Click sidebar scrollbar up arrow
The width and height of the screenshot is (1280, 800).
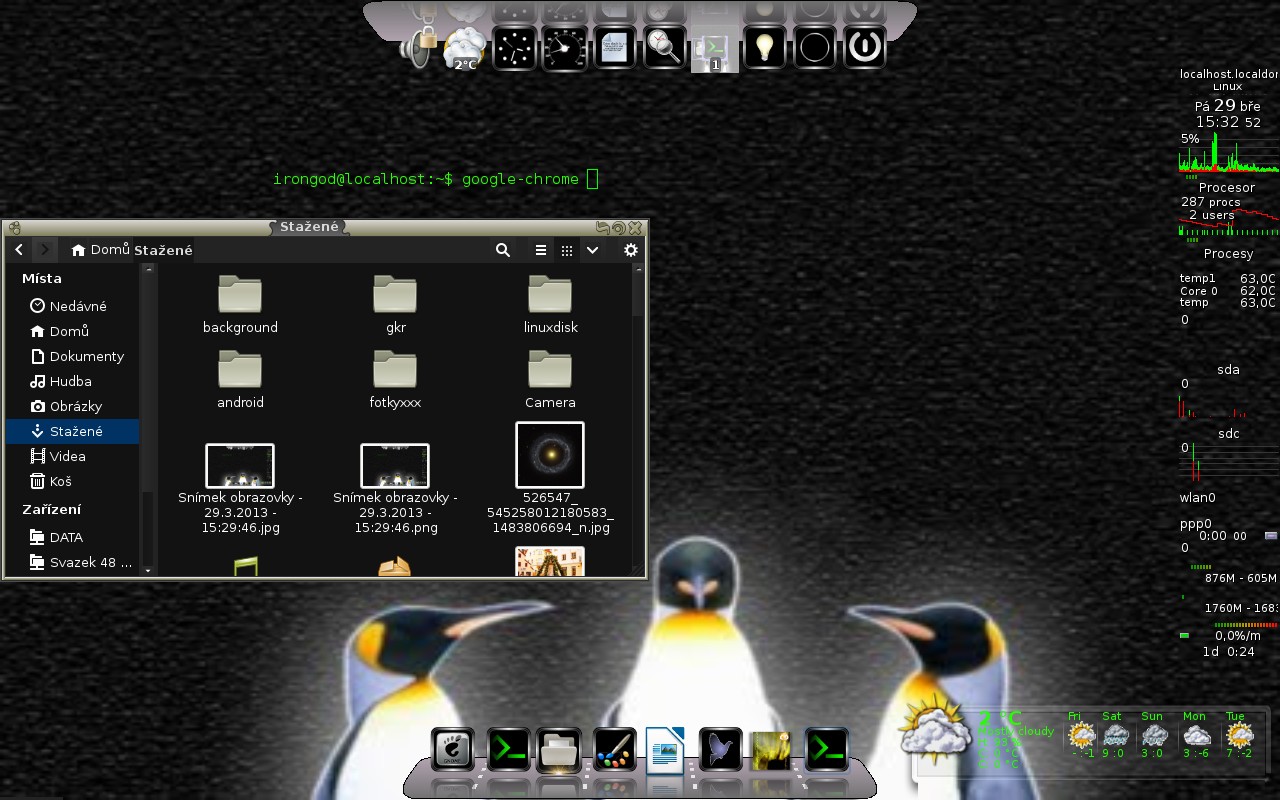pos(148,269)
